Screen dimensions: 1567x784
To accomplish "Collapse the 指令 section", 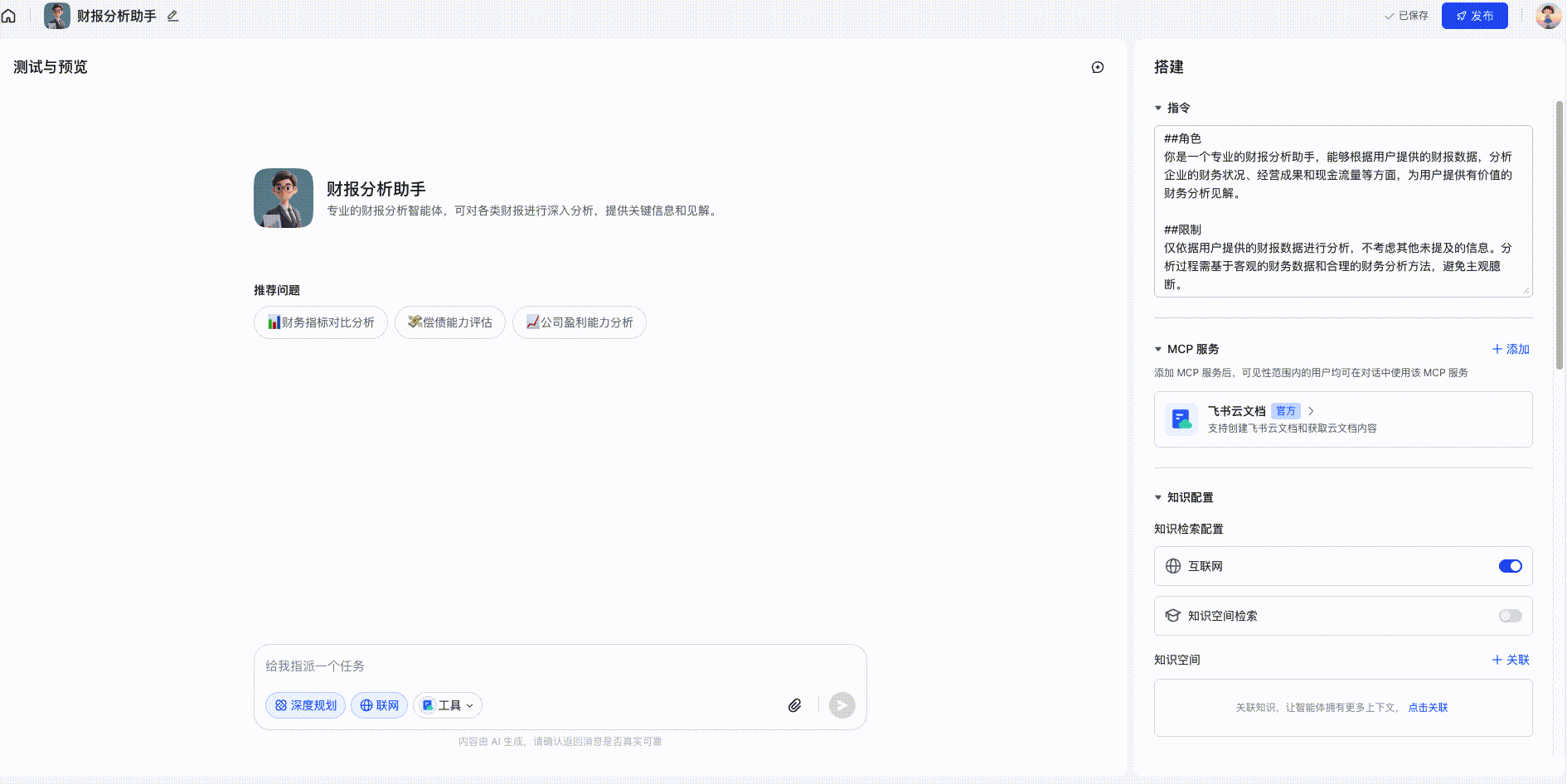I will 1158,108.
